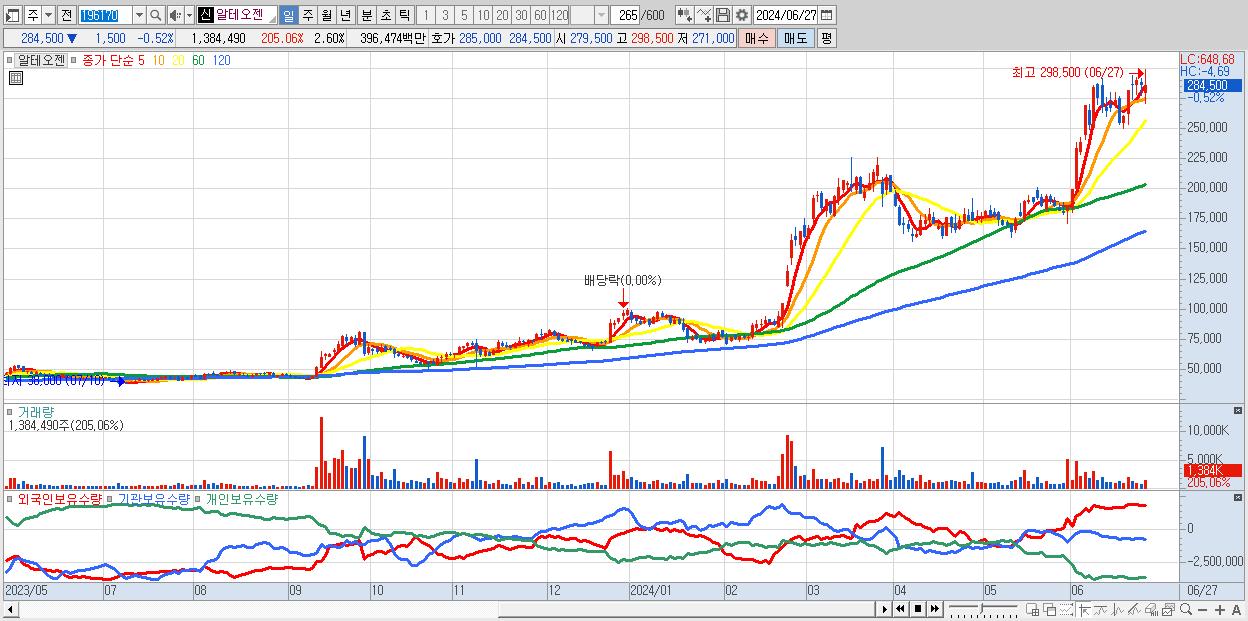This screenshot has height=621, width=1248.
Task: Click the '신' badge beside stock name
Action: 205,15
